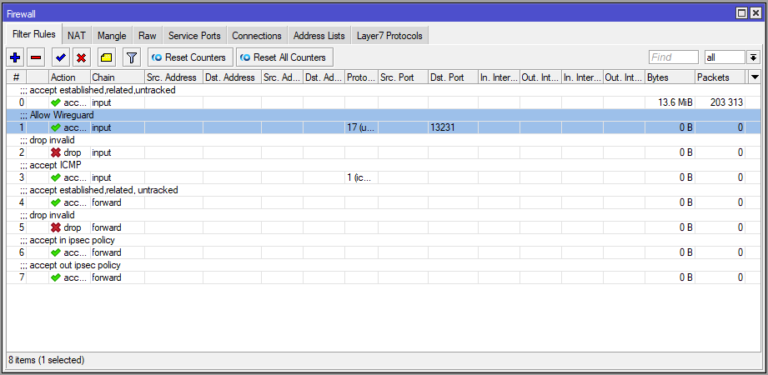
Task: Open the Connections tab
Action: click(257, 36)
